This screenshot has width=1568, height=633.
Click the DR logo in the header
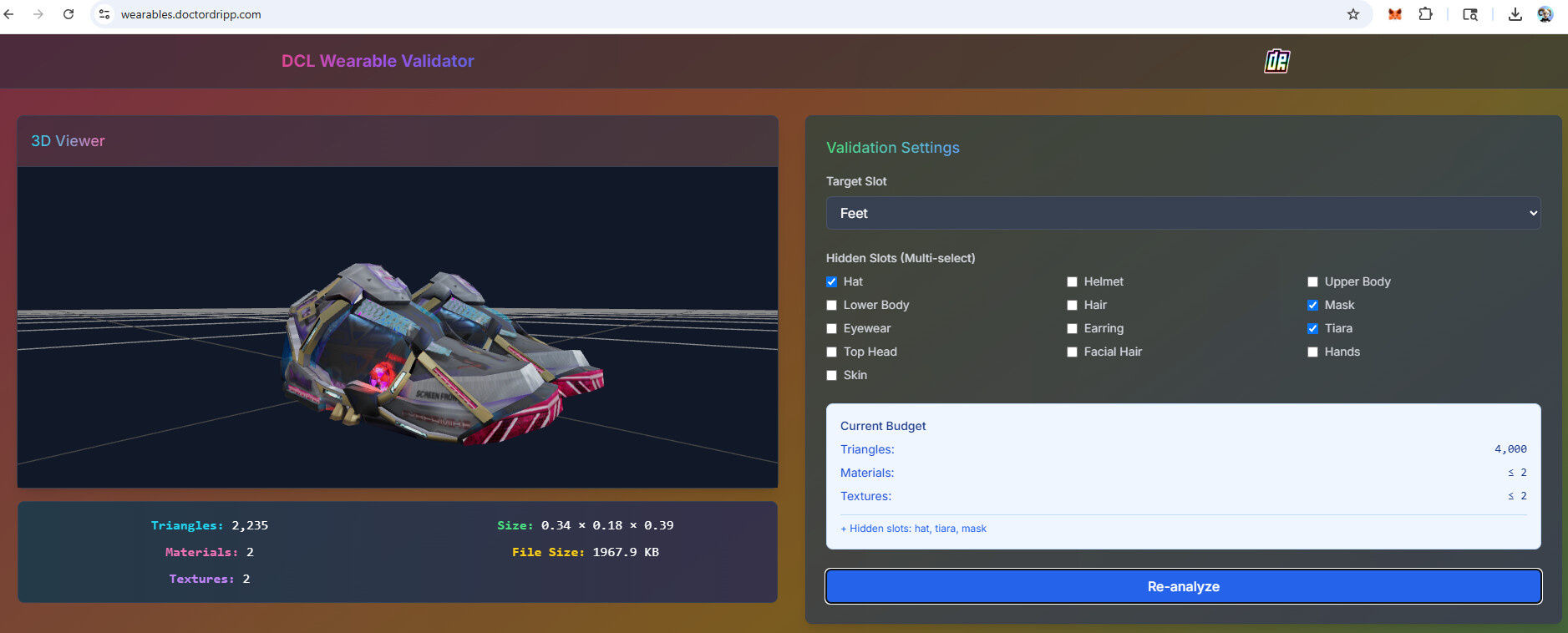tap(1276, 61)
